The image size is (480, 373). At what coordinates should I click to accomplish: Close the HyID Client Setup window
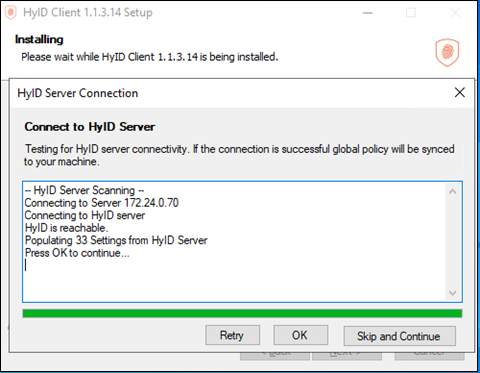click(x=455, y=13)
